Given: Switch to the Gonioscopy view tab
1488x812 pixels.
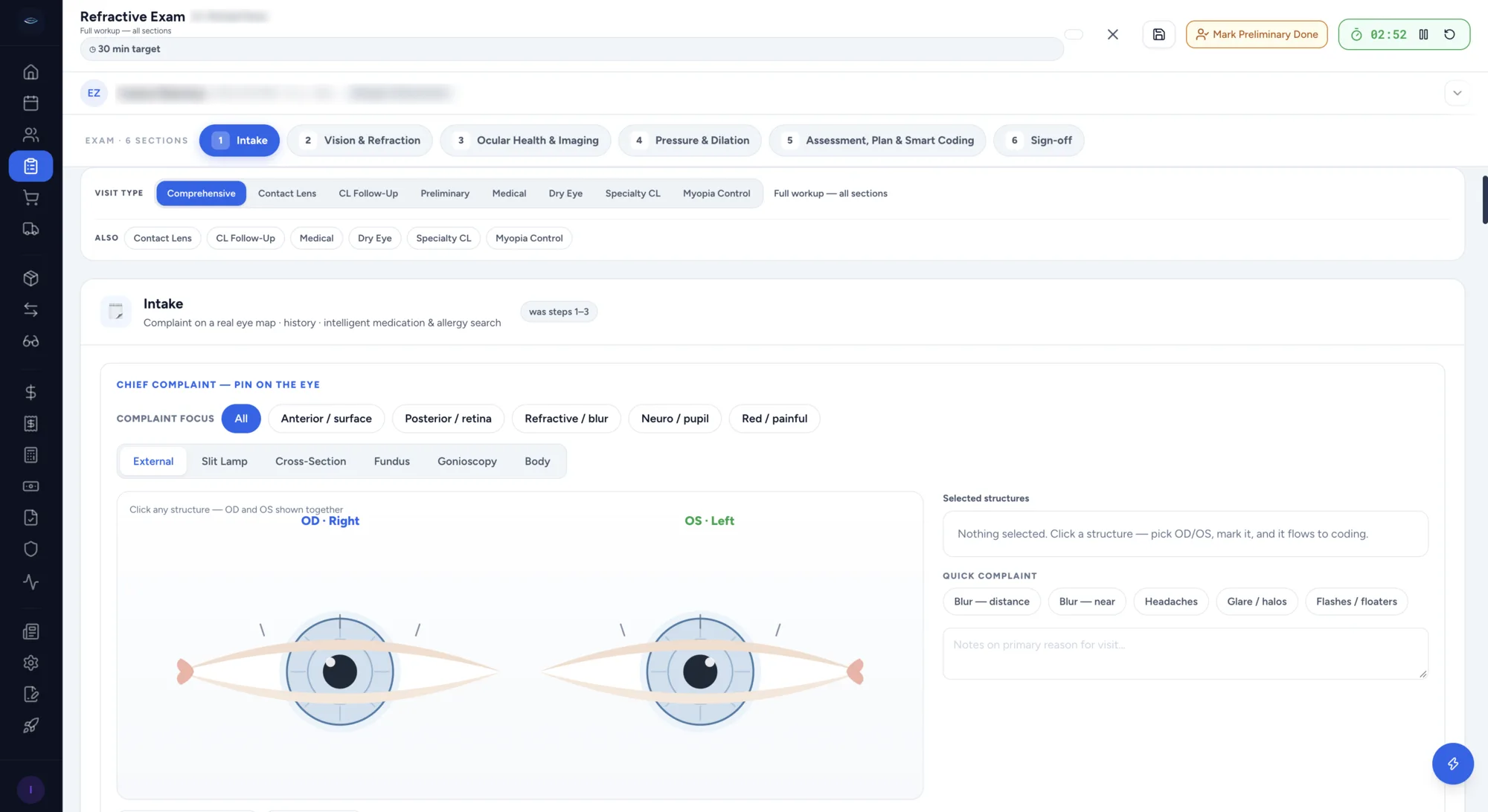Looking at the screenshot, I should [x=467, y=461].
